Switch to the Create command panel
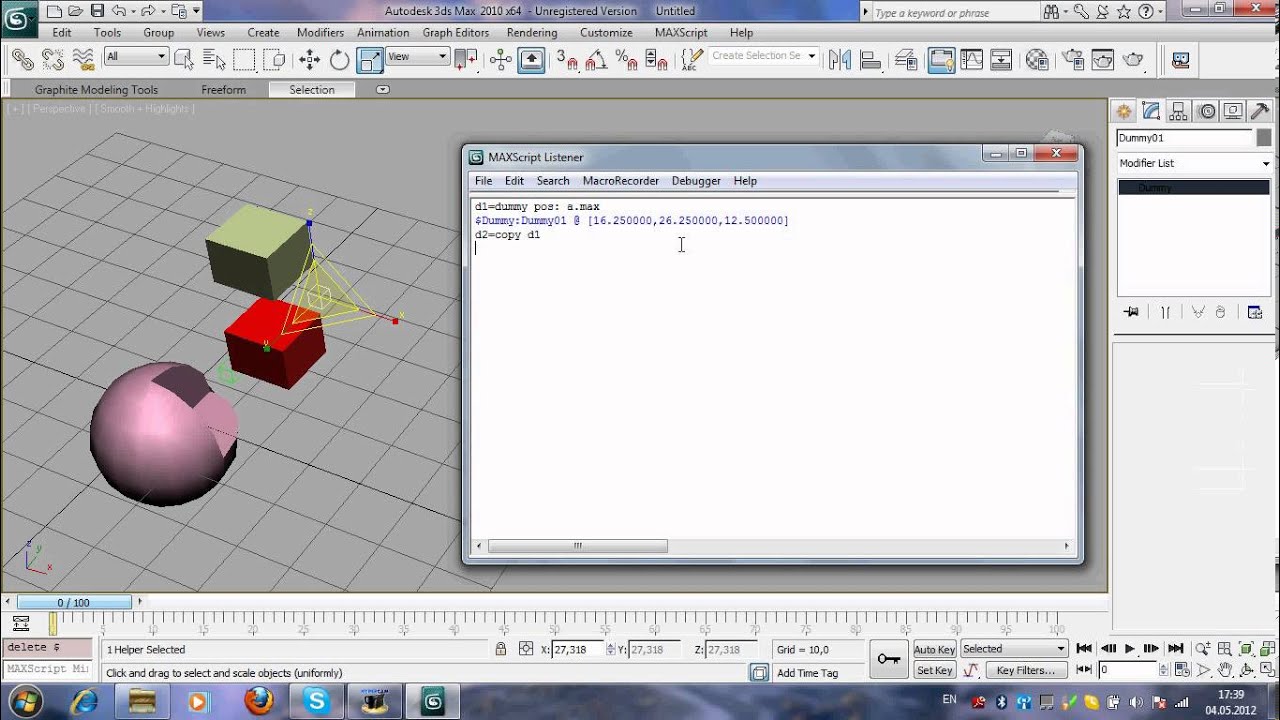Viewport: 1280px width, 720px height. tap(1124, 111)
